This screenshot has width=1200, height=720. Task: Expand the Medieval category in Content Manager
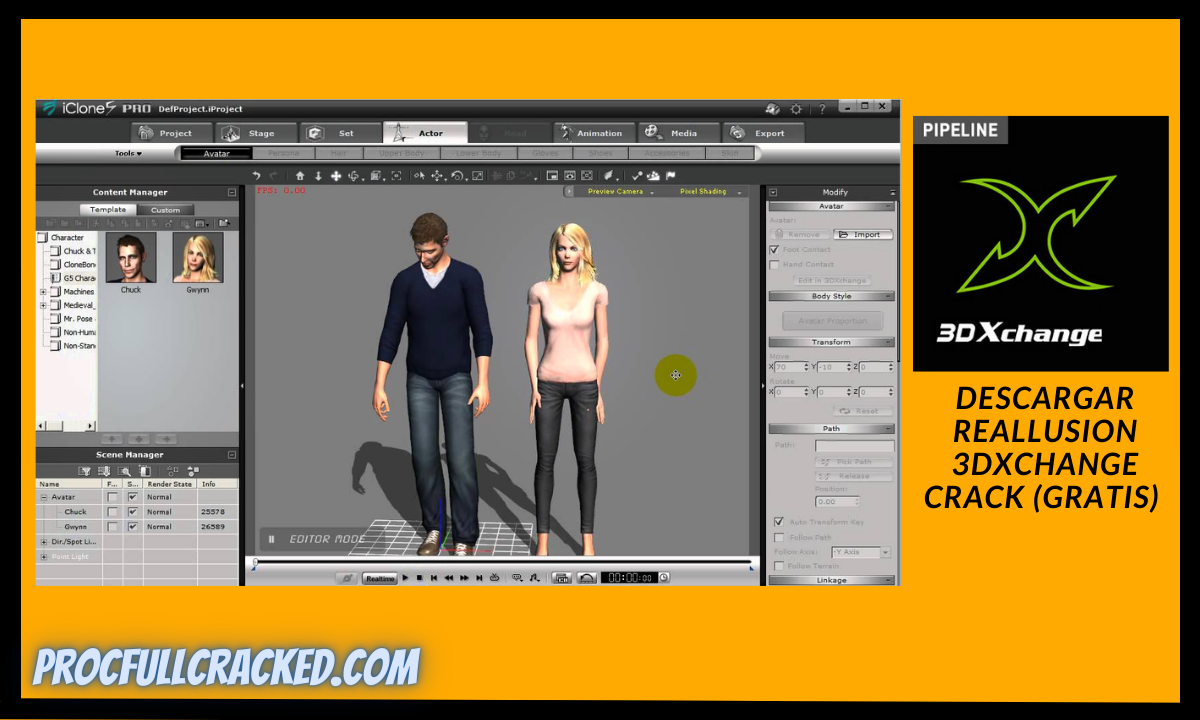coord(43,304)
